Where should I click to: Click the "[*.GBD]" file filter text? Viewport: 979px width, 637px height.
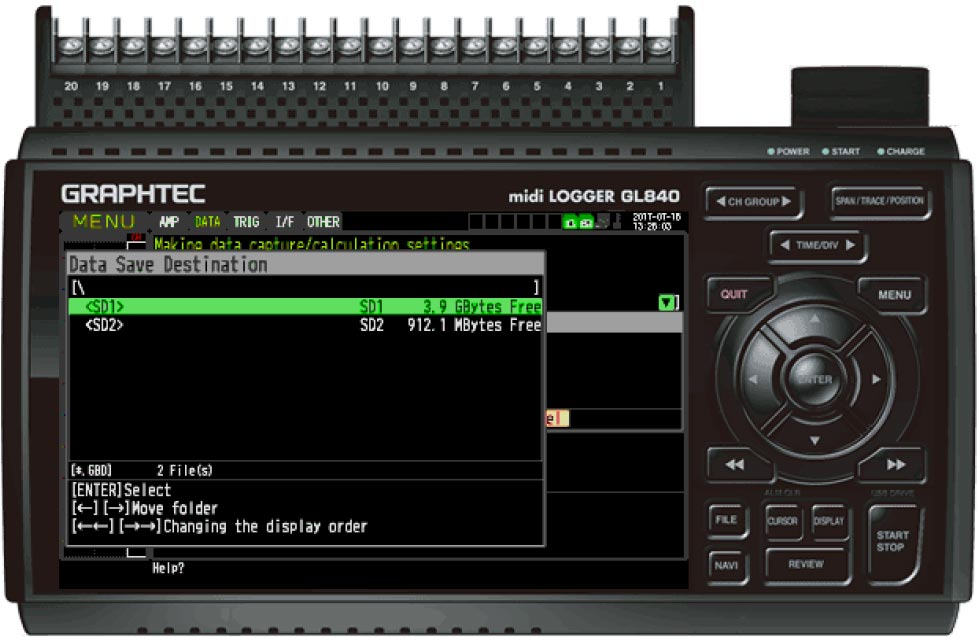point(91,470)
